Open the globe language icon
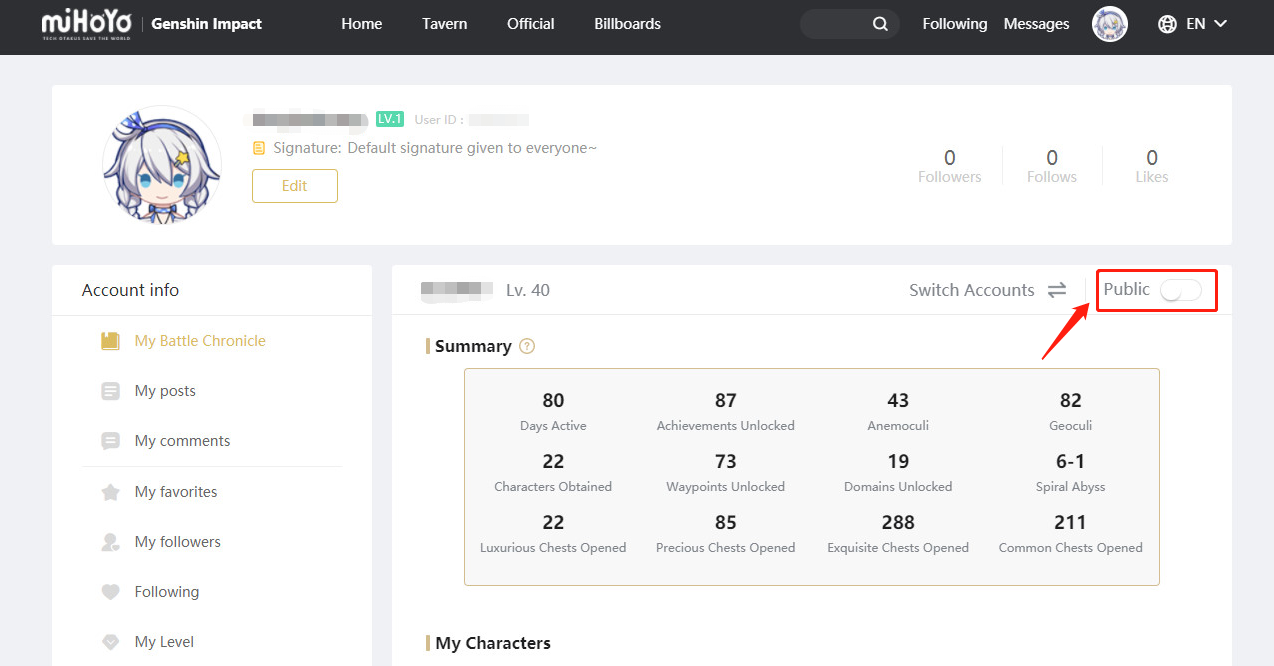The height and width of the screenshot is (666, 1274). point(1167,24)
